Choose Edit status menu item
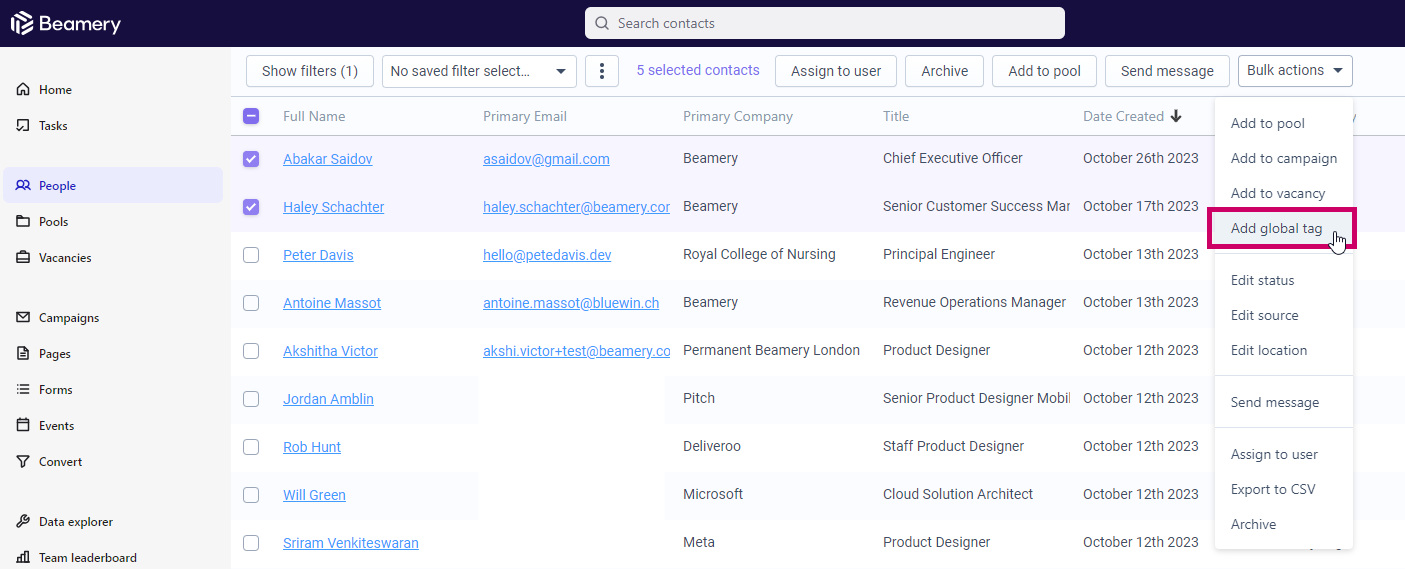The width and height of the screenshot is (1405, 569). tap(1284, 281)
